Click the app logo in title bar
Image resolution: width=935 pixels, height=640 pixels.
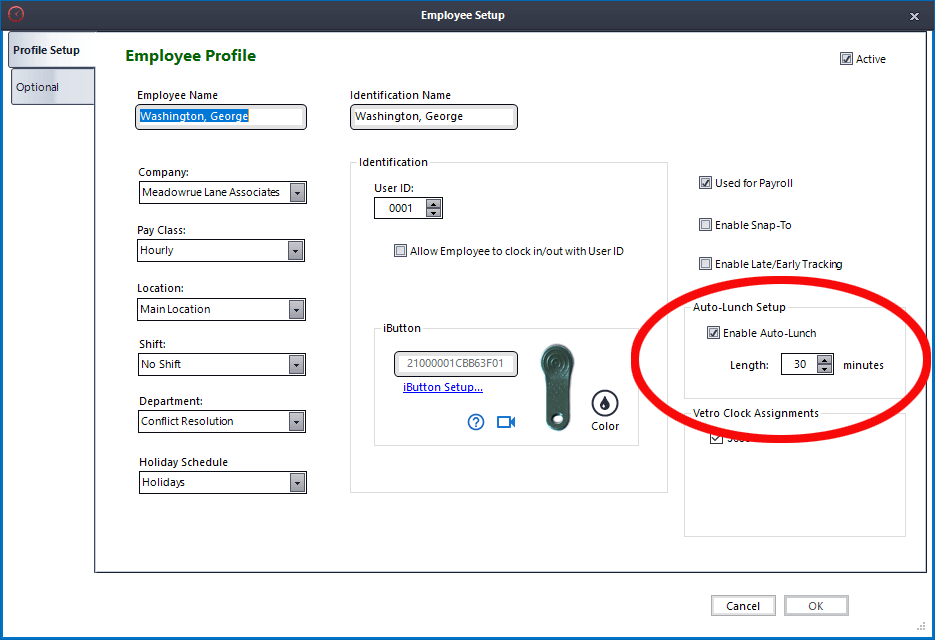click(15, 15)
